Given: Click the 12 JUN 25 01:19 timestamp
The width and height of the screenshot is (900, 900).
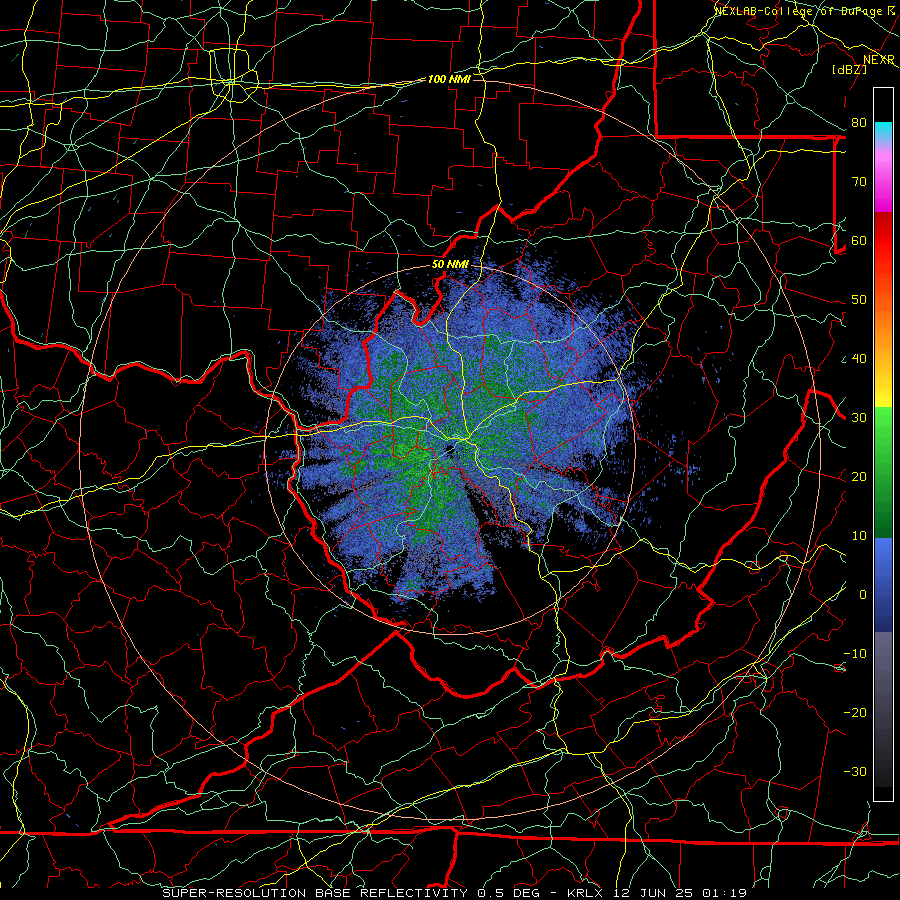Looking at the screenshot, I should pos(678,893).
